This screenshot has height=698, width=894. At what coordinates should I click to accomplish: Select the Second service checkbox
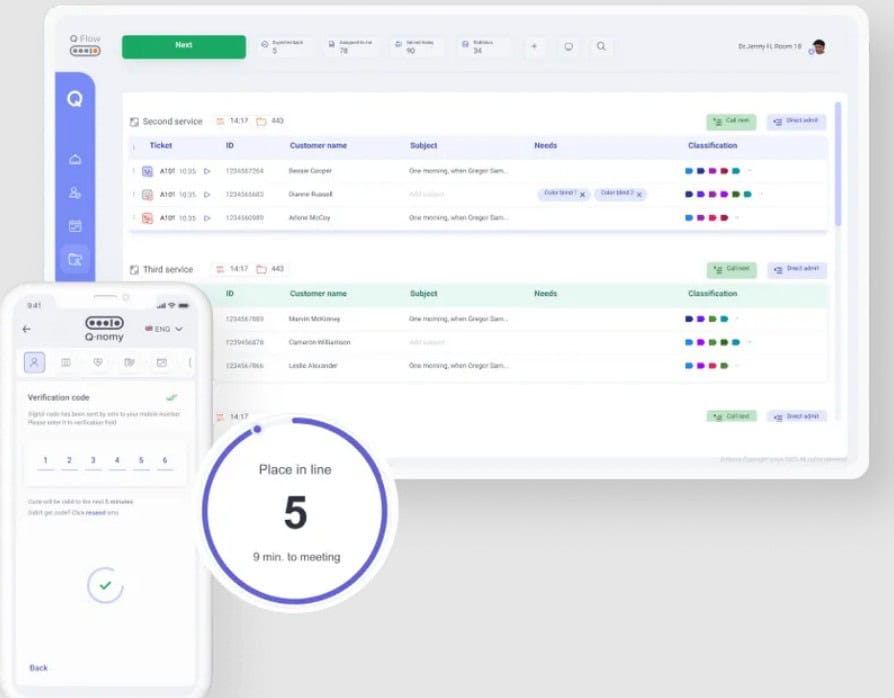point(134,122)
